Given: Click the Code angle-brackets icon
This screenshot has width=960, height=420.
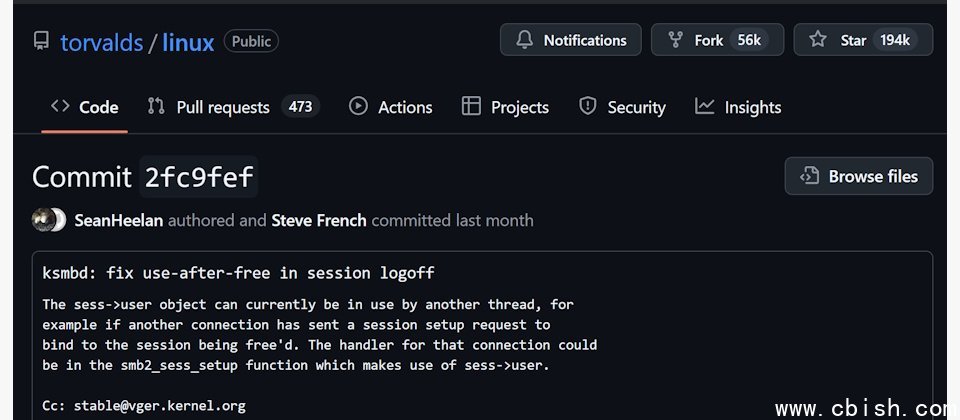Looking at the screenshot, I should 60,106.
